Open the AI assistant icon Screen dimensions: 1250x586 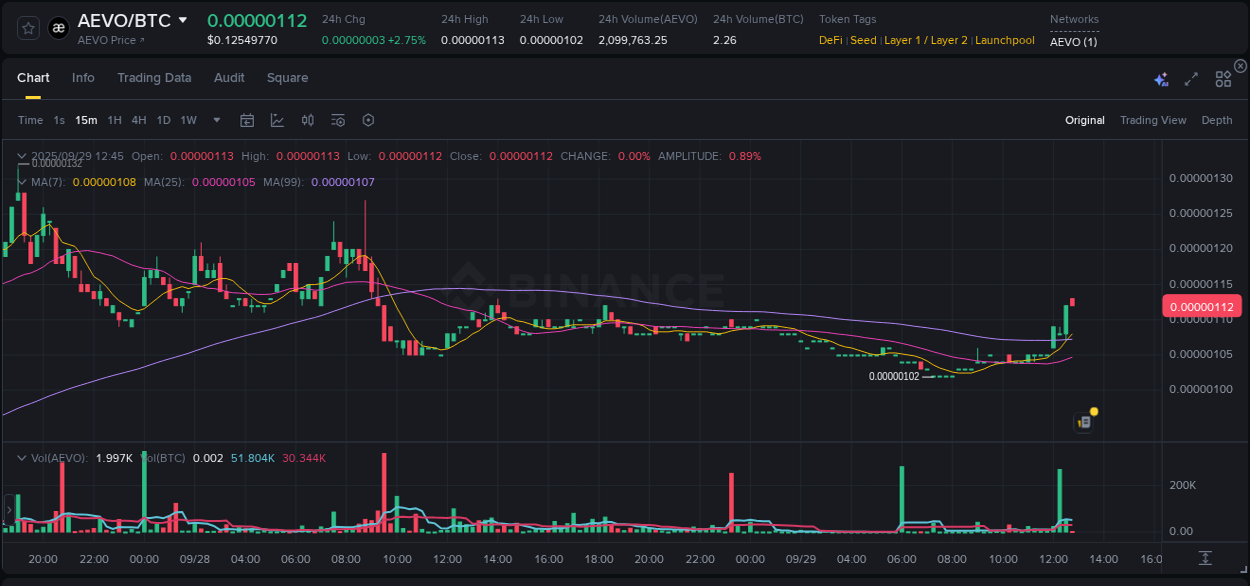[1161, 78]
